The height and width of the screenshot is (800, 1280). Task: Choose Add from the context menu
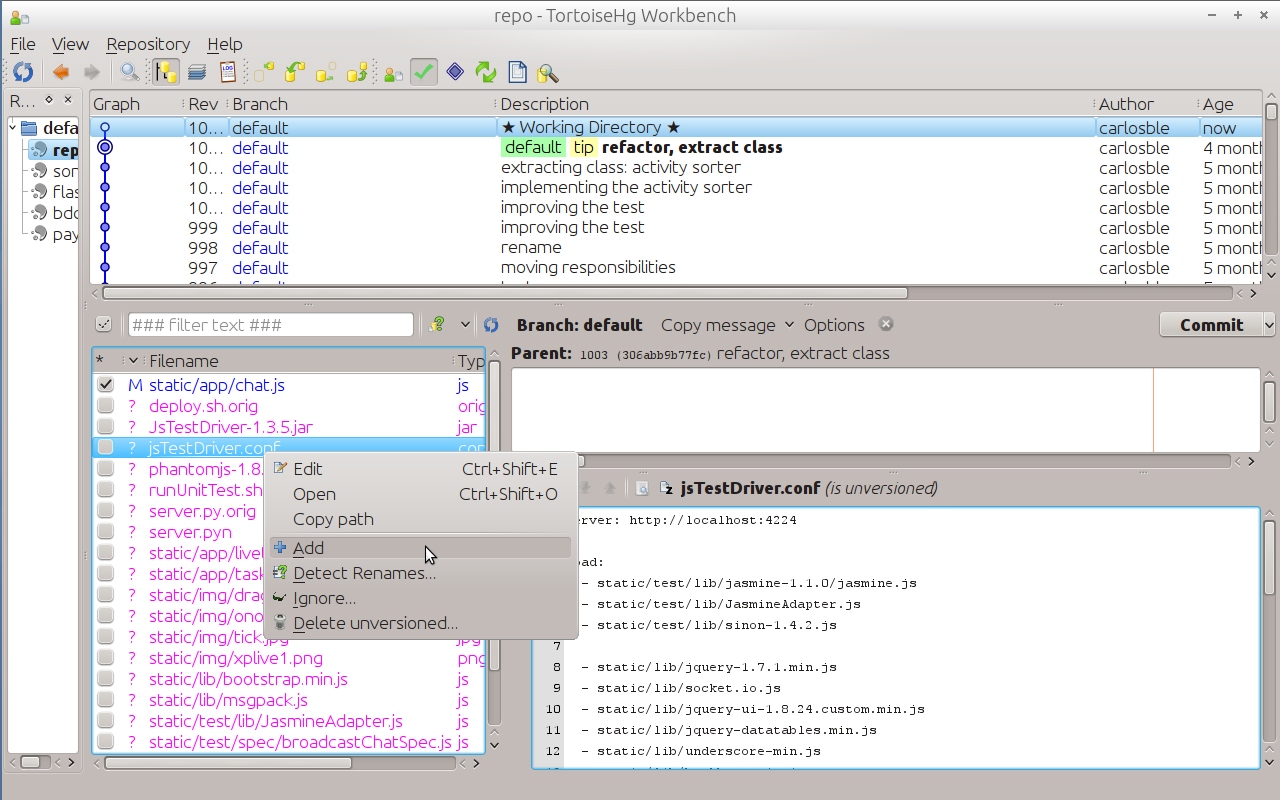(420, 547)
